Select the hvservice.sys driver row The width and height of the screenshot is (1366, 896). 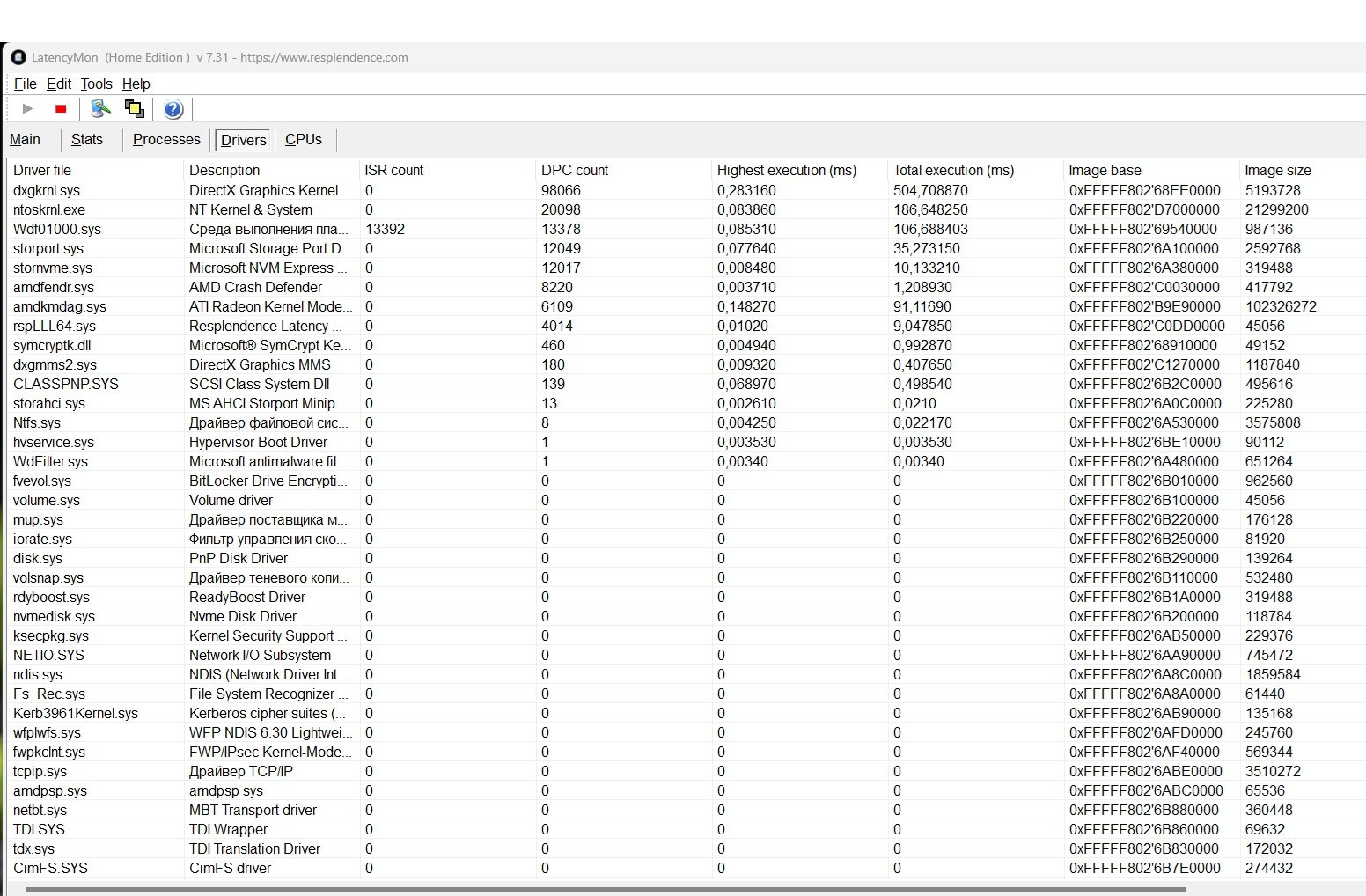tap(687, 442)
